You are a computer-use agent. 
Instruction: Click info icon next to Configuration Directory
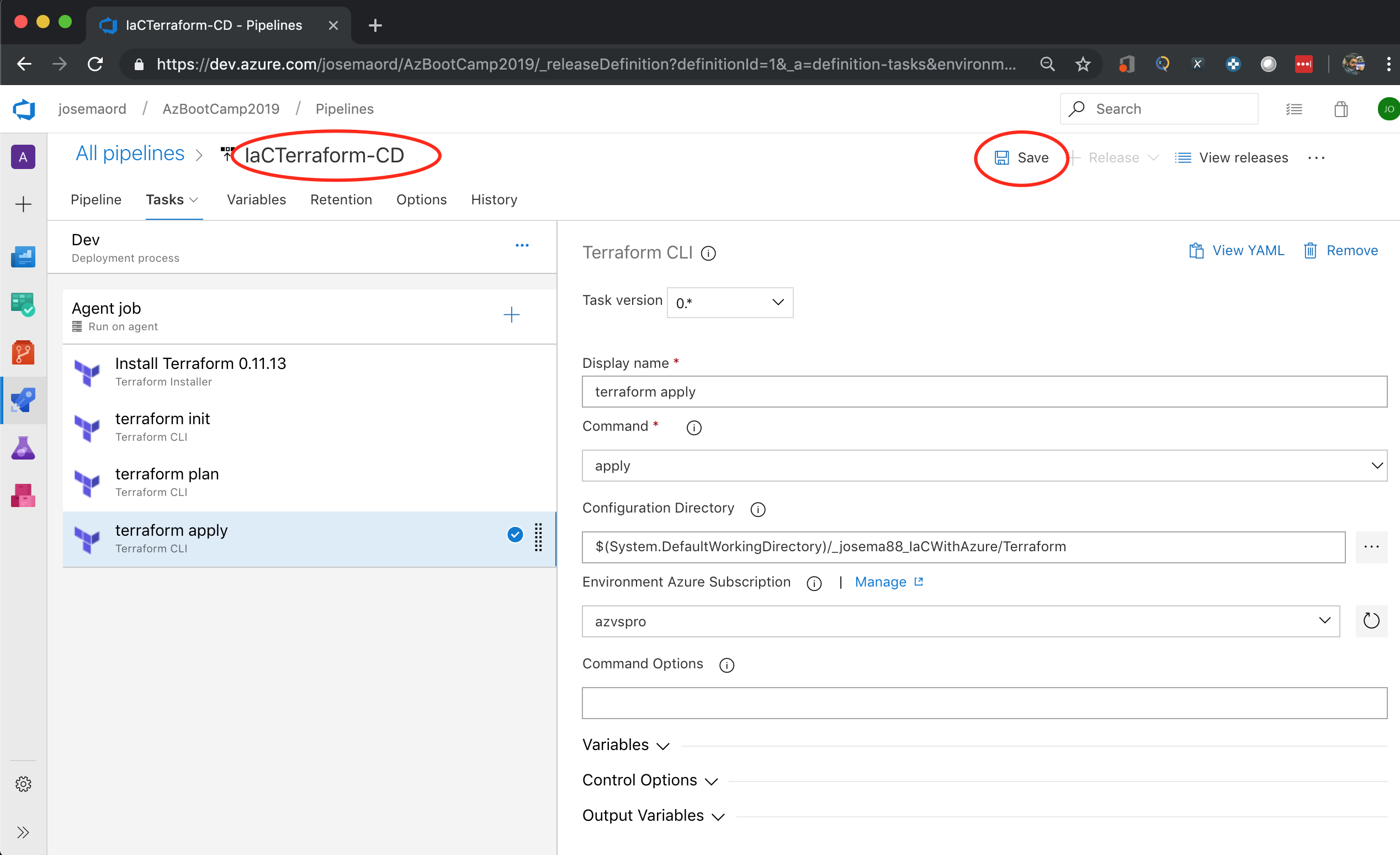757,509
